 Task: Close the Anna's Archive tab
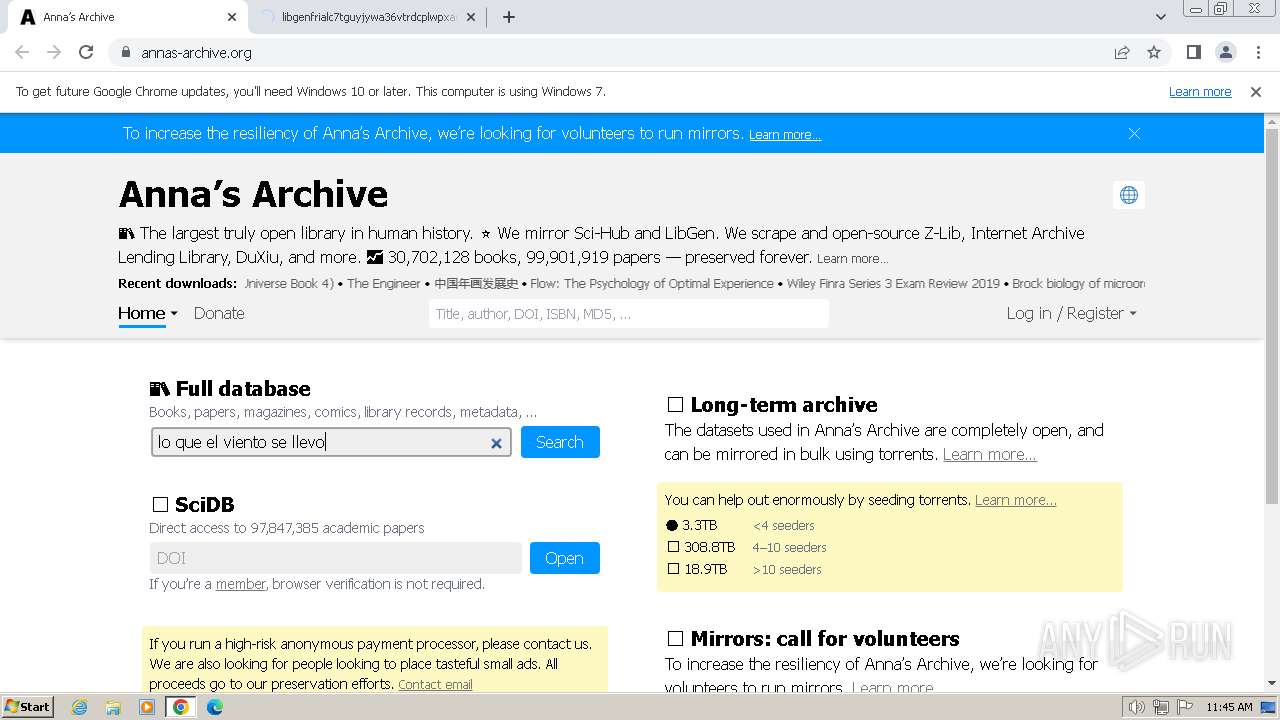click(232, 17)
